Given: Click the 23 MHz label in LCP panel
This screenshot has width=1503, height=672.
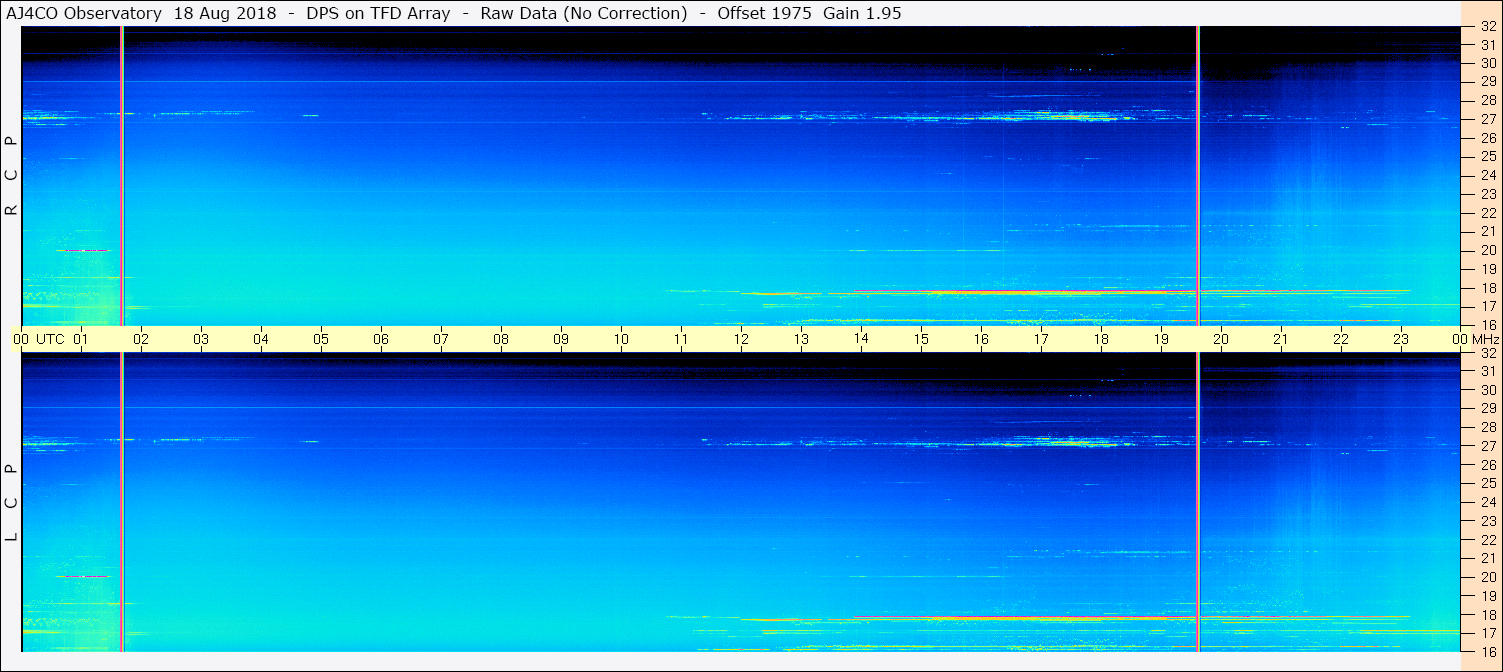Looking at the screenshot, I should 1487,521.
